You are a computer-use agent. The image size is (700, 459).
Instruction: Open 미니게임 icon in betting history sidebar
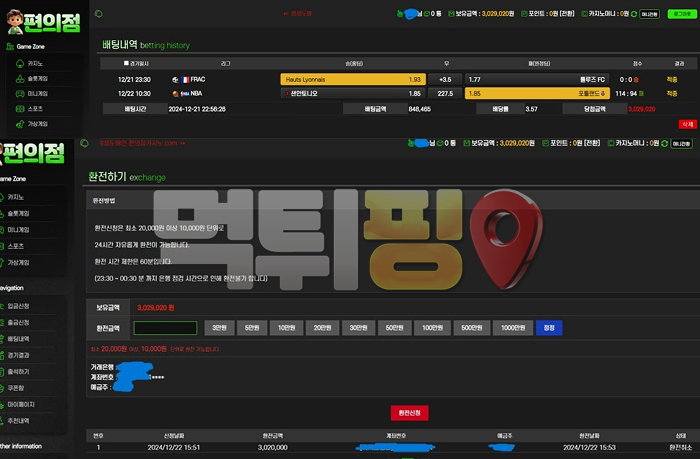(x=20, y=94)
